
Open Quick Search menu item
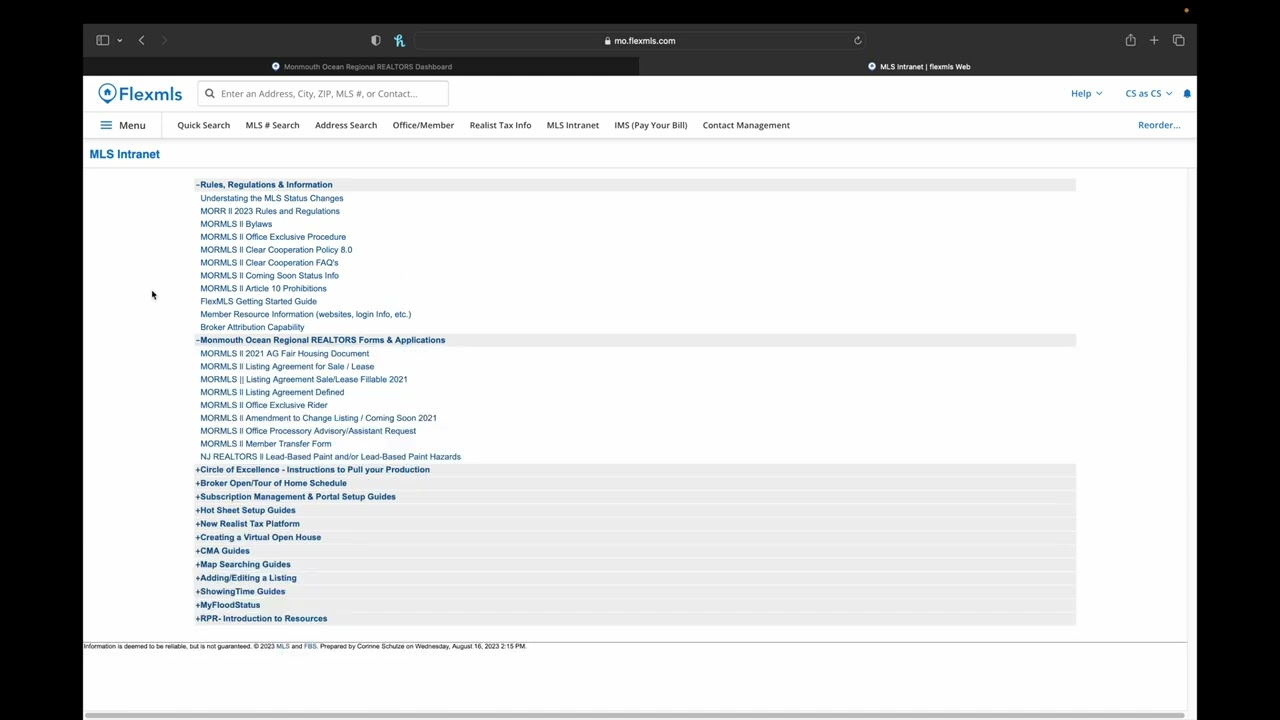203,125
